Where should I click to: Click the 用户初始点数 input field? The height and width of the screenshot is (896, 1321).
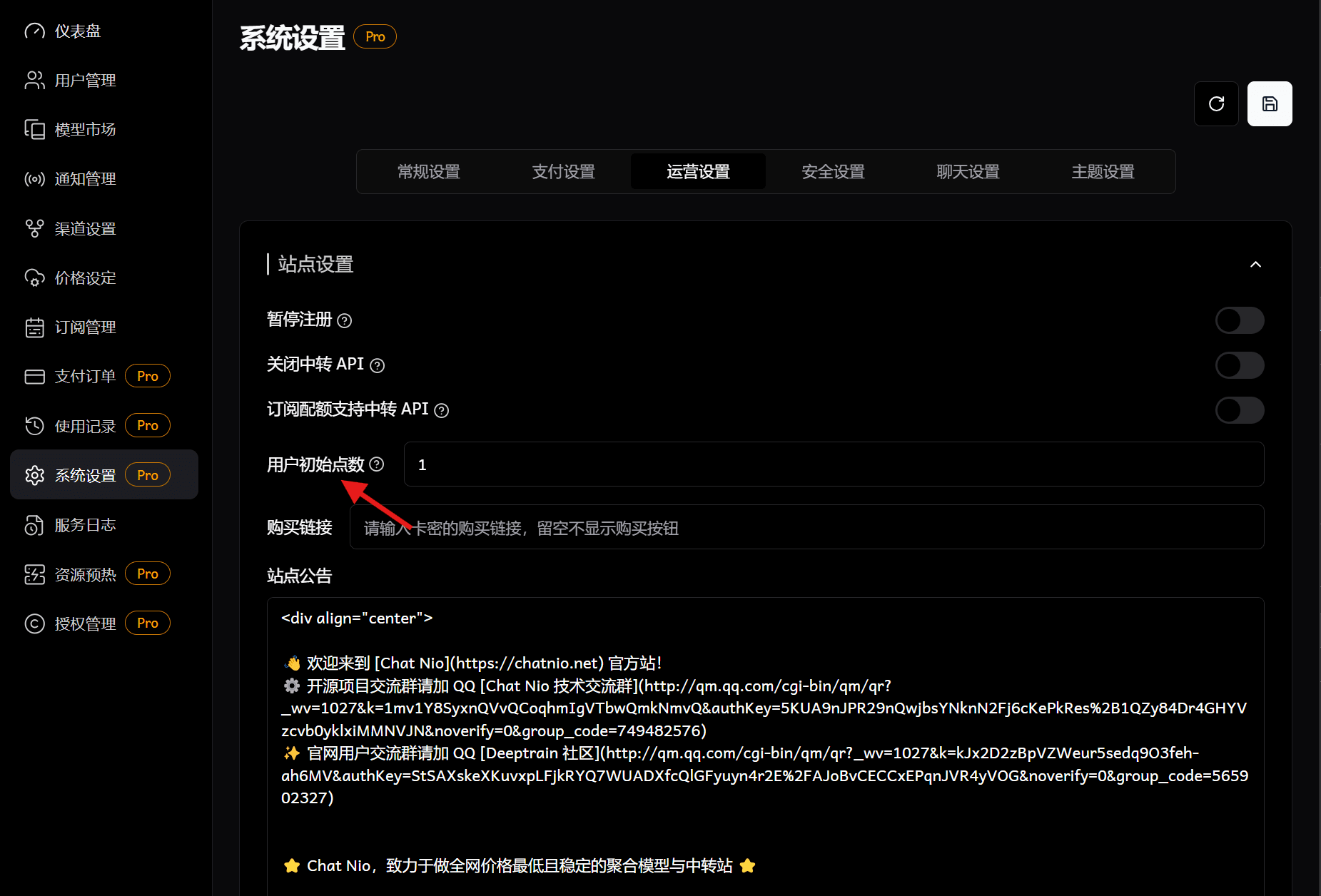834,464
